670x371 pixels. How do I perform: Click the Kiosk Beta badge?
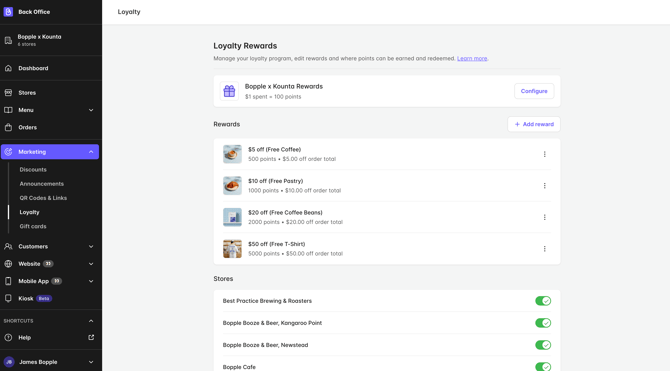pos(44,298)
